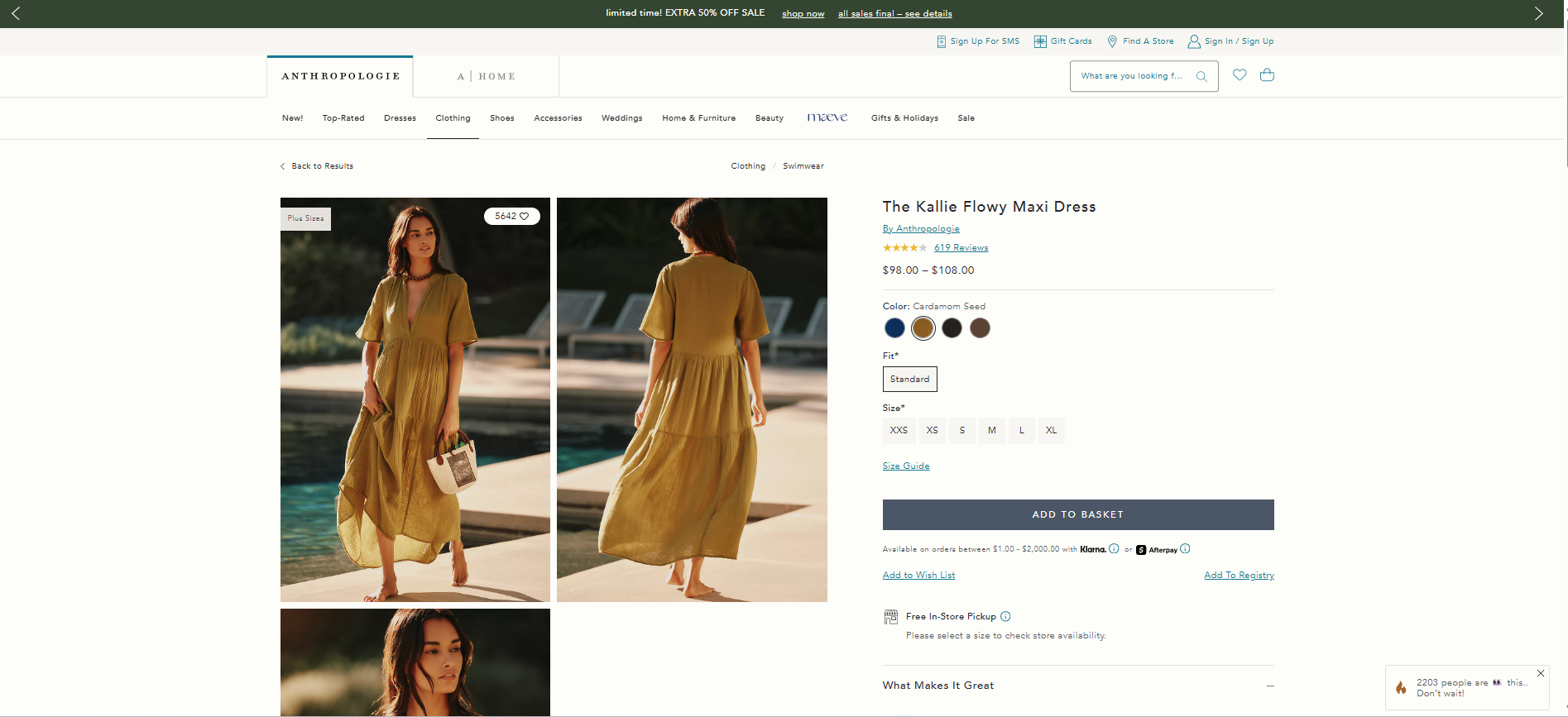Open the Shoes menu
The image size is (1568, 717).
point(502,118)
